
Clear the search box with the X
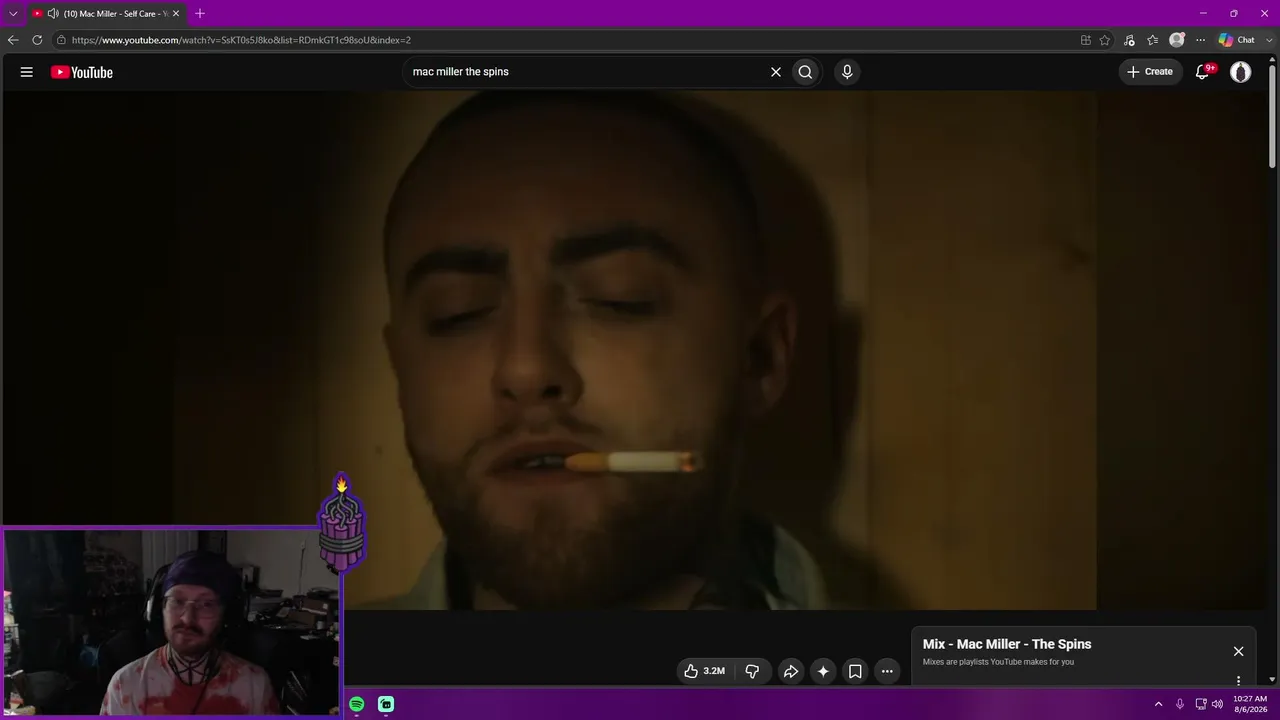point(775,72)
